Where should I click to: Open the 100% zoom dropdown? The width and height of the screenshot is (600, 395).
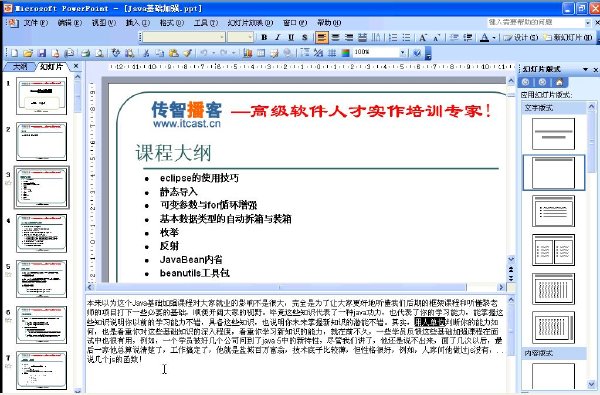[402, 53]
